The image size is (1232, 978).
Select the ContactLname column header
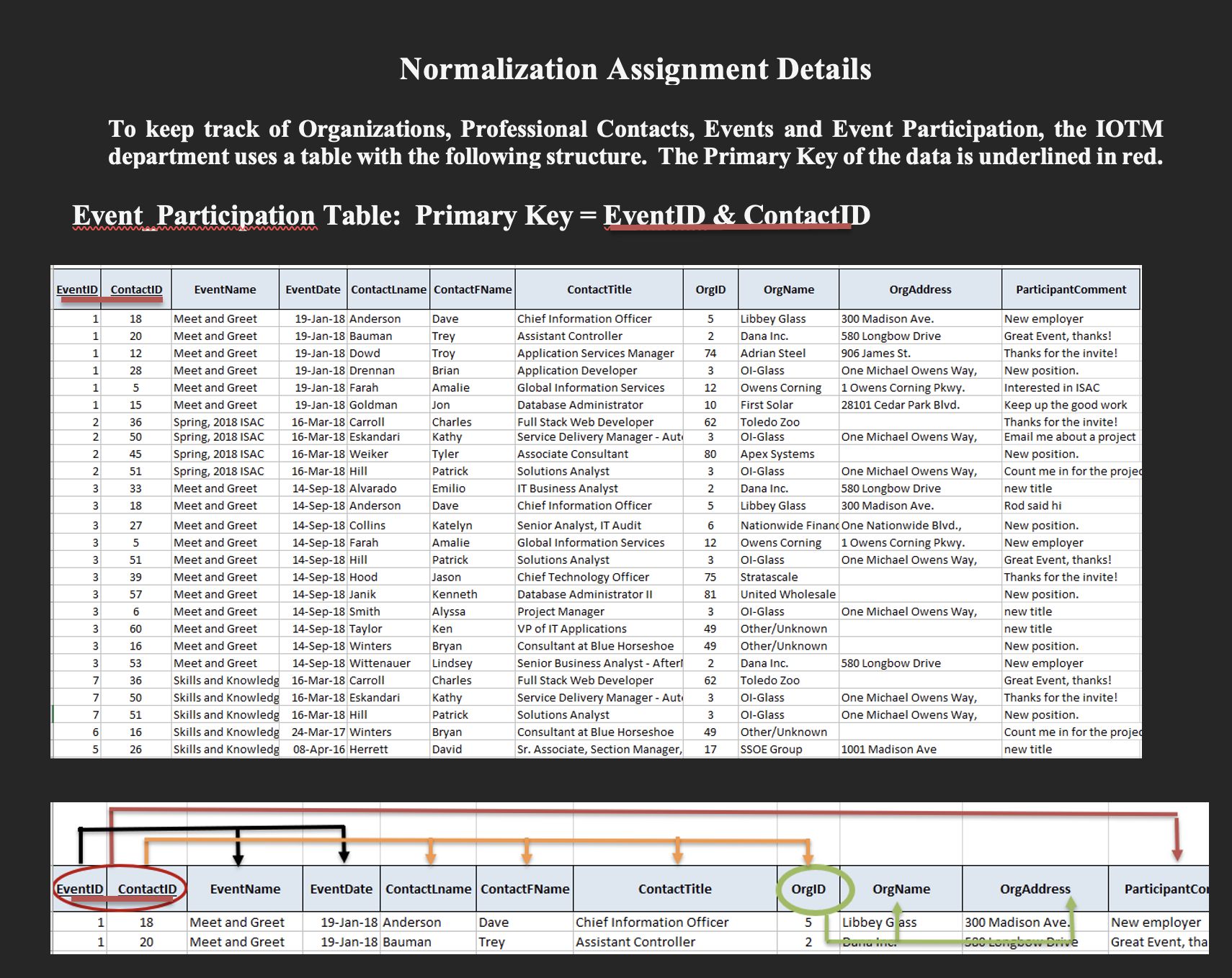click(x=388, y=289)
